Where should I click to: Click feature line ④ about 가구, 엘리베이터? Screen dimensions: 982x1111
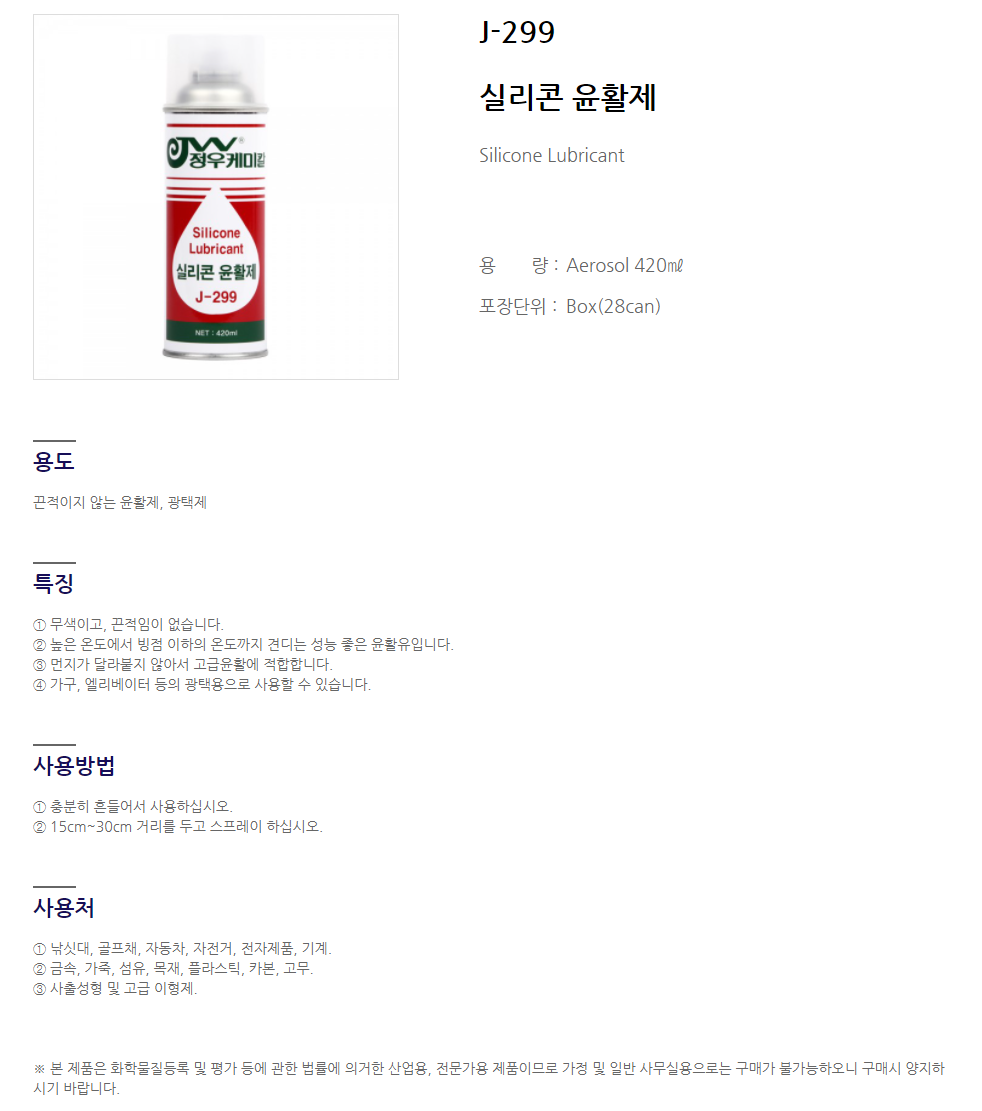coord(202,684)
